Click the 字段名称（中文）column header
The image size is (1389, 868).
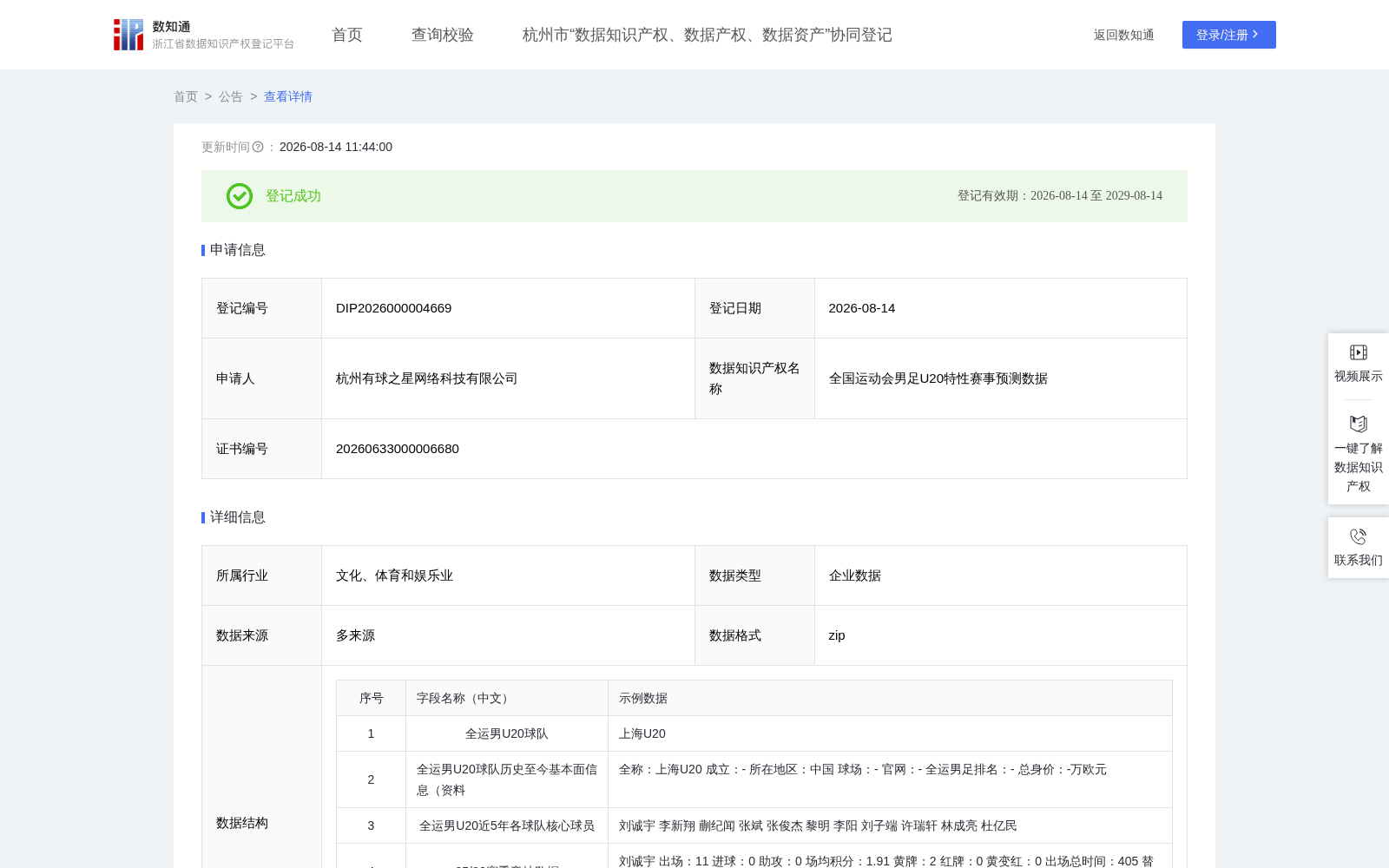point(507,698)
